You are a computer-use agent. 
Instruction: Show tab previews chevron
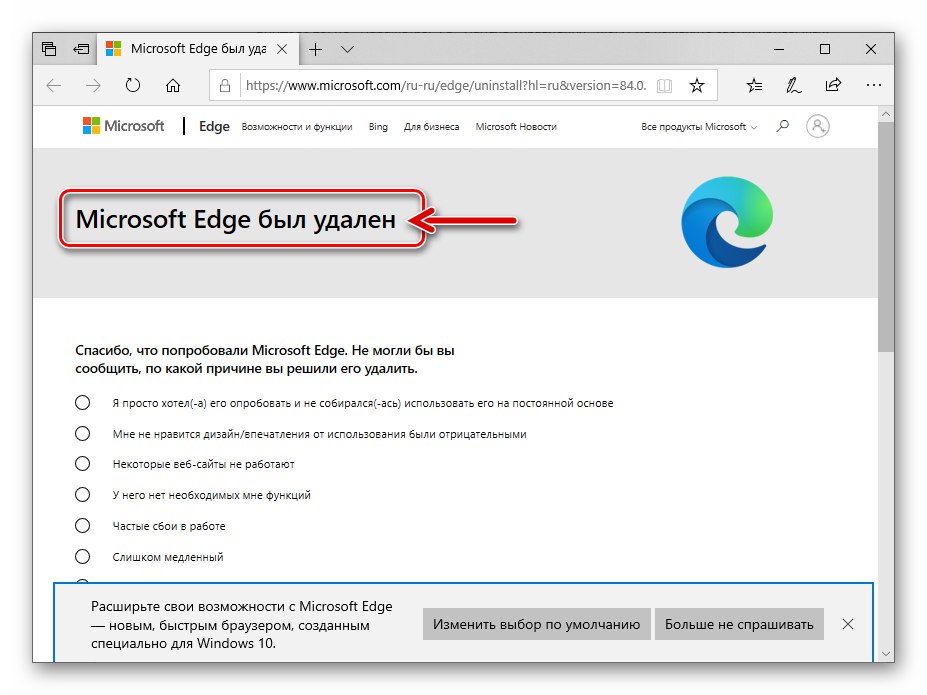pos(348,49)
